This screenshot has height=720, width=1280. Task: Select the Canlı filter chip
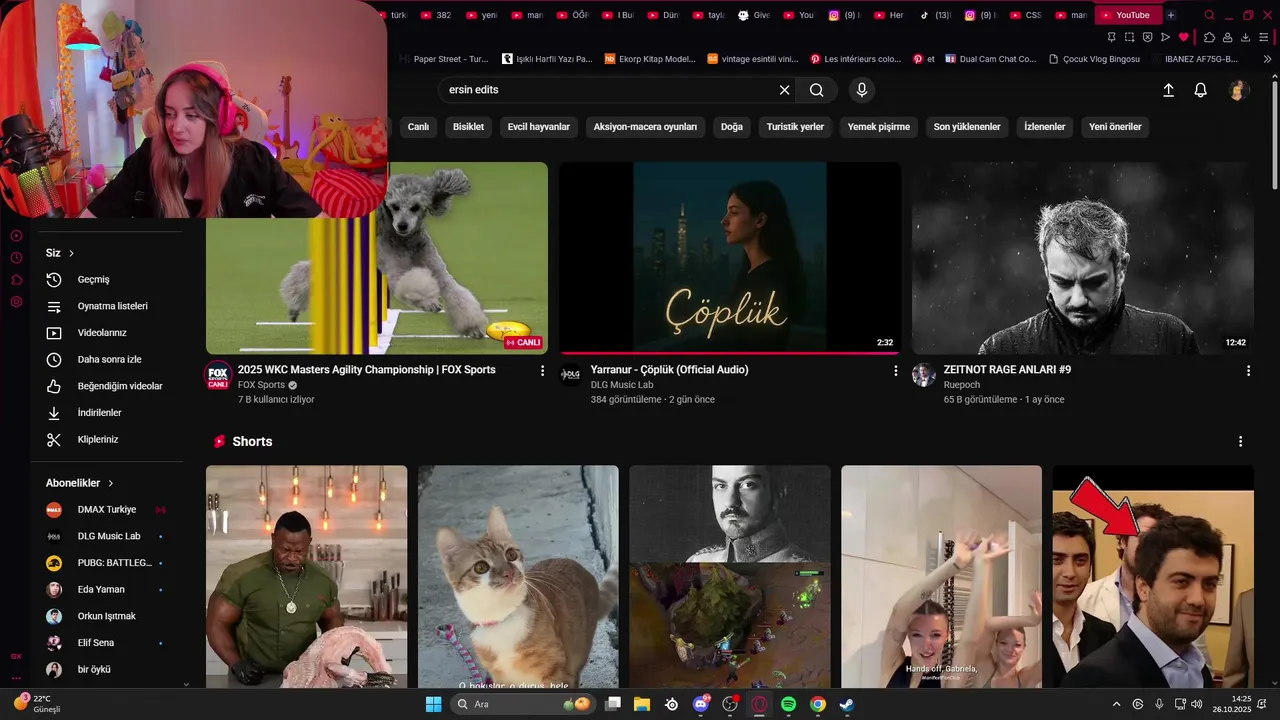pyautogui.click(x=418, y=127)
